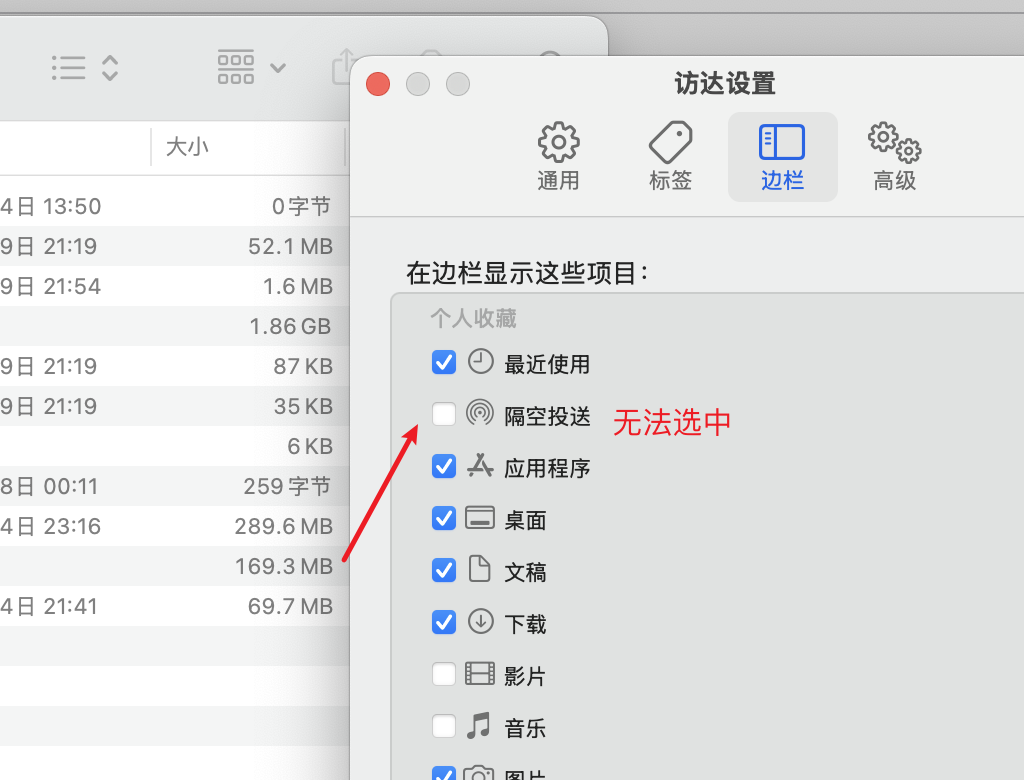The width and height of the screenshot is (1024, 780).
Task: Select the Tags tab icon
Action: 670,143
